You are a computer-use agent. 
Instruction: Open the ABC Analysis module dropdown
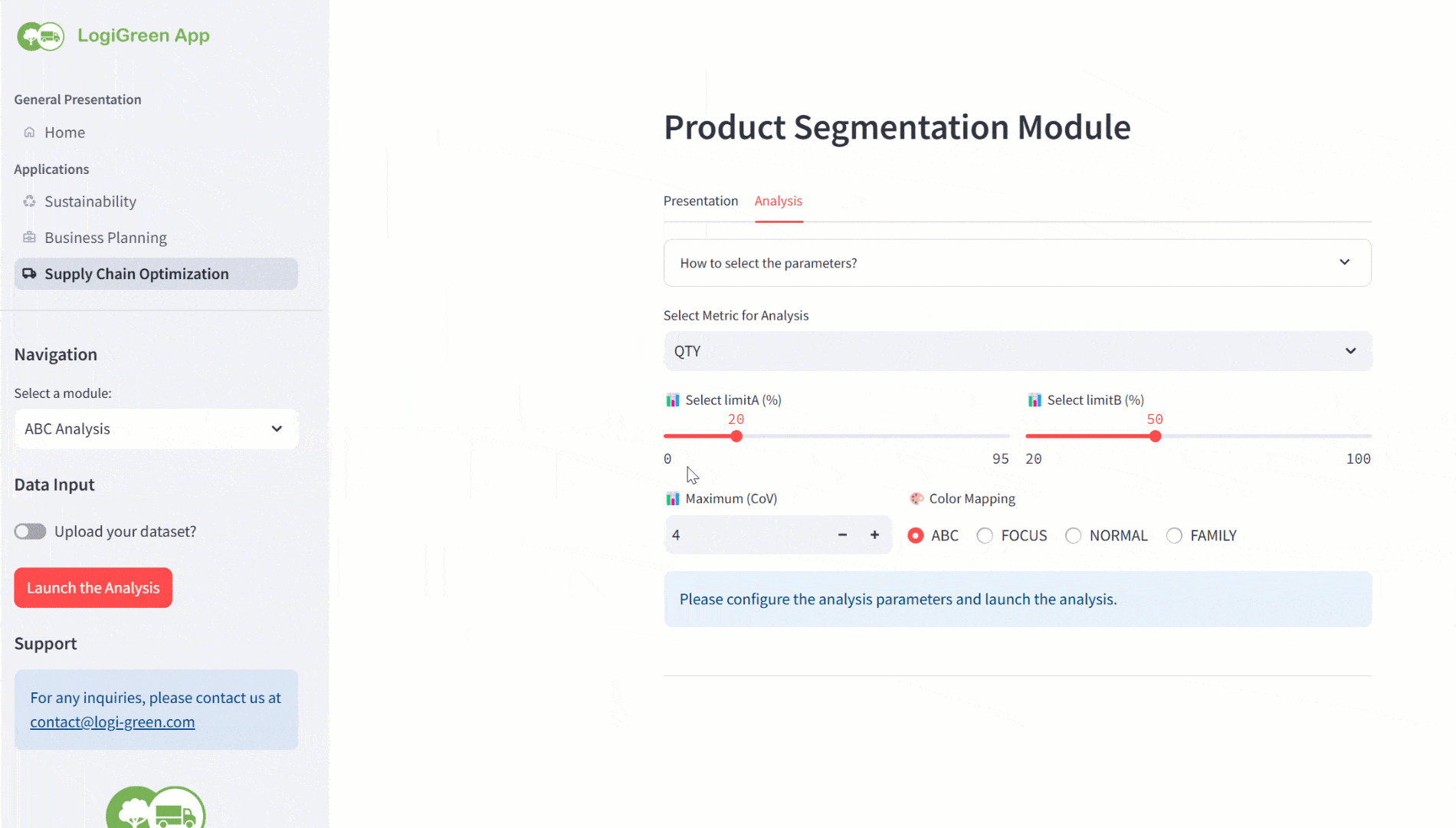156,429
